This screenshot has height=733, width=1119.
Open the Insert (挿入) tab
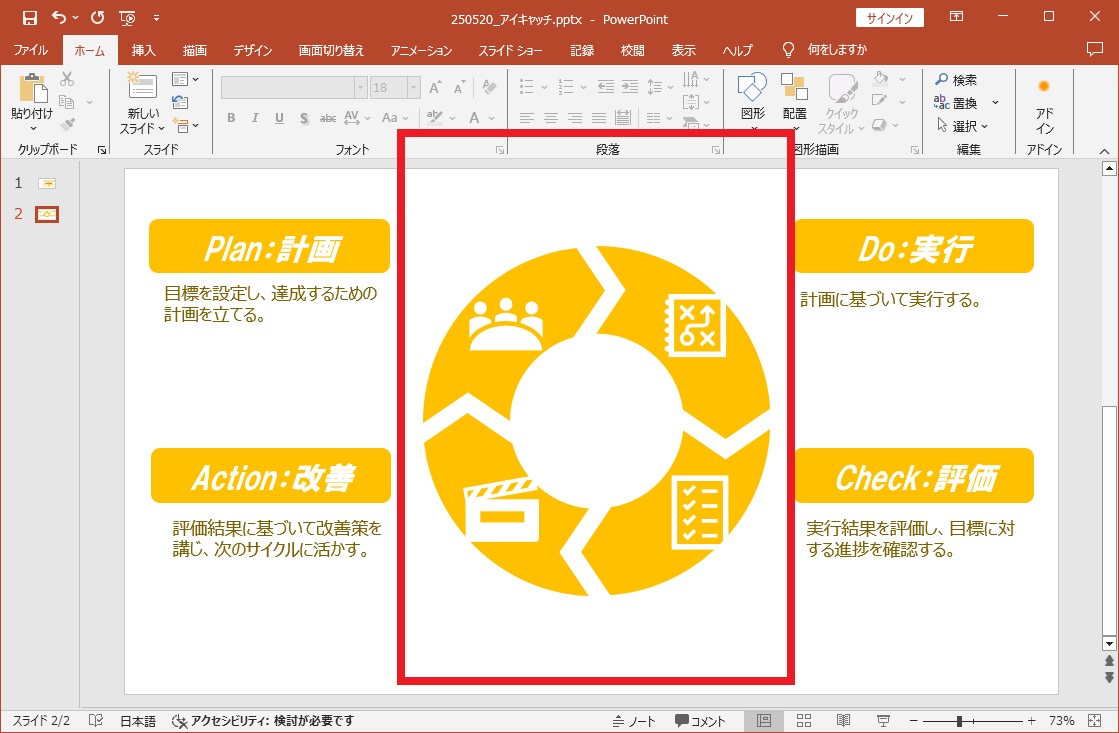point(143,50)
